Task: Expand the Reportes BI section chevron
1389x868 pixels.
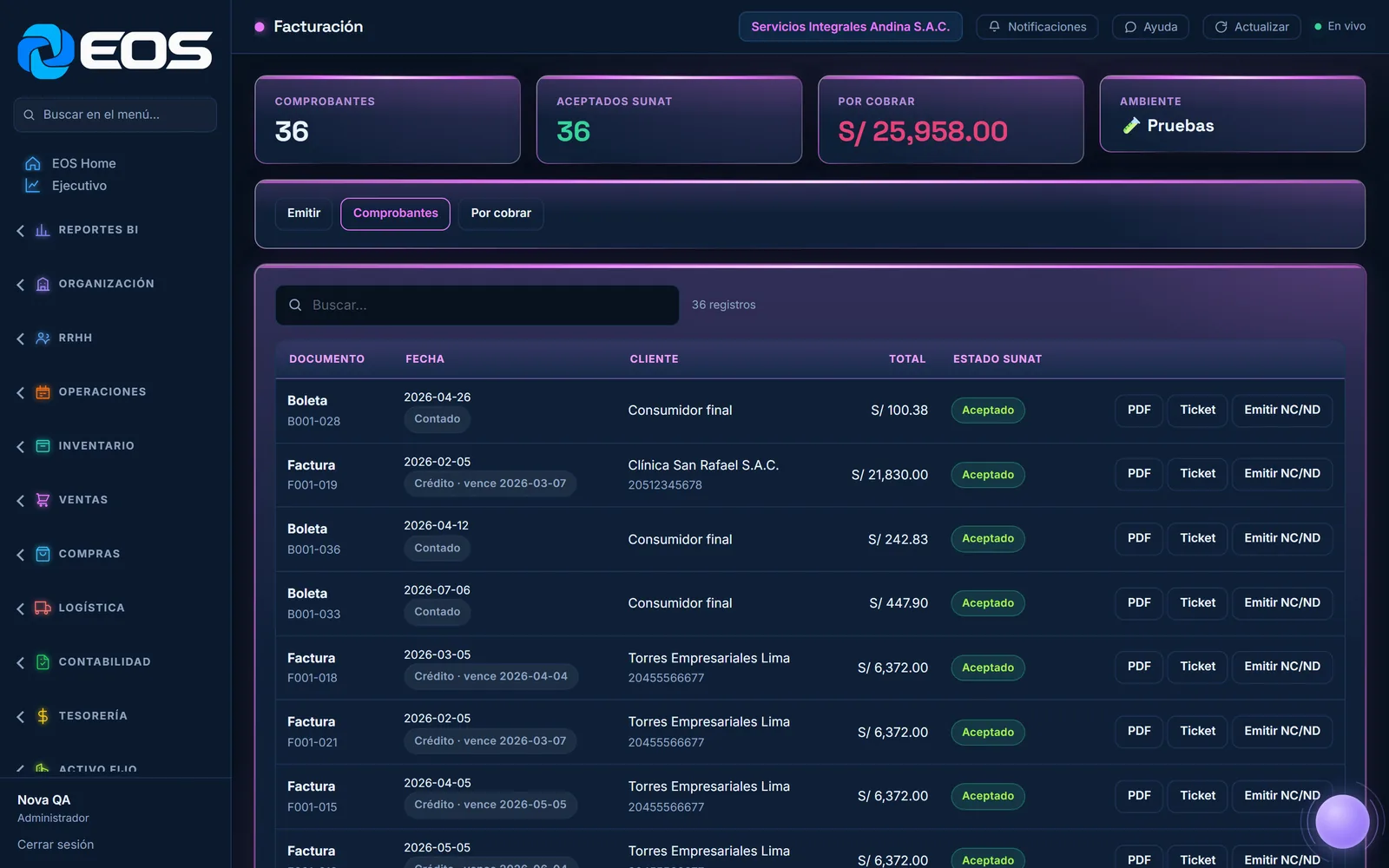Action: point(21,230)
